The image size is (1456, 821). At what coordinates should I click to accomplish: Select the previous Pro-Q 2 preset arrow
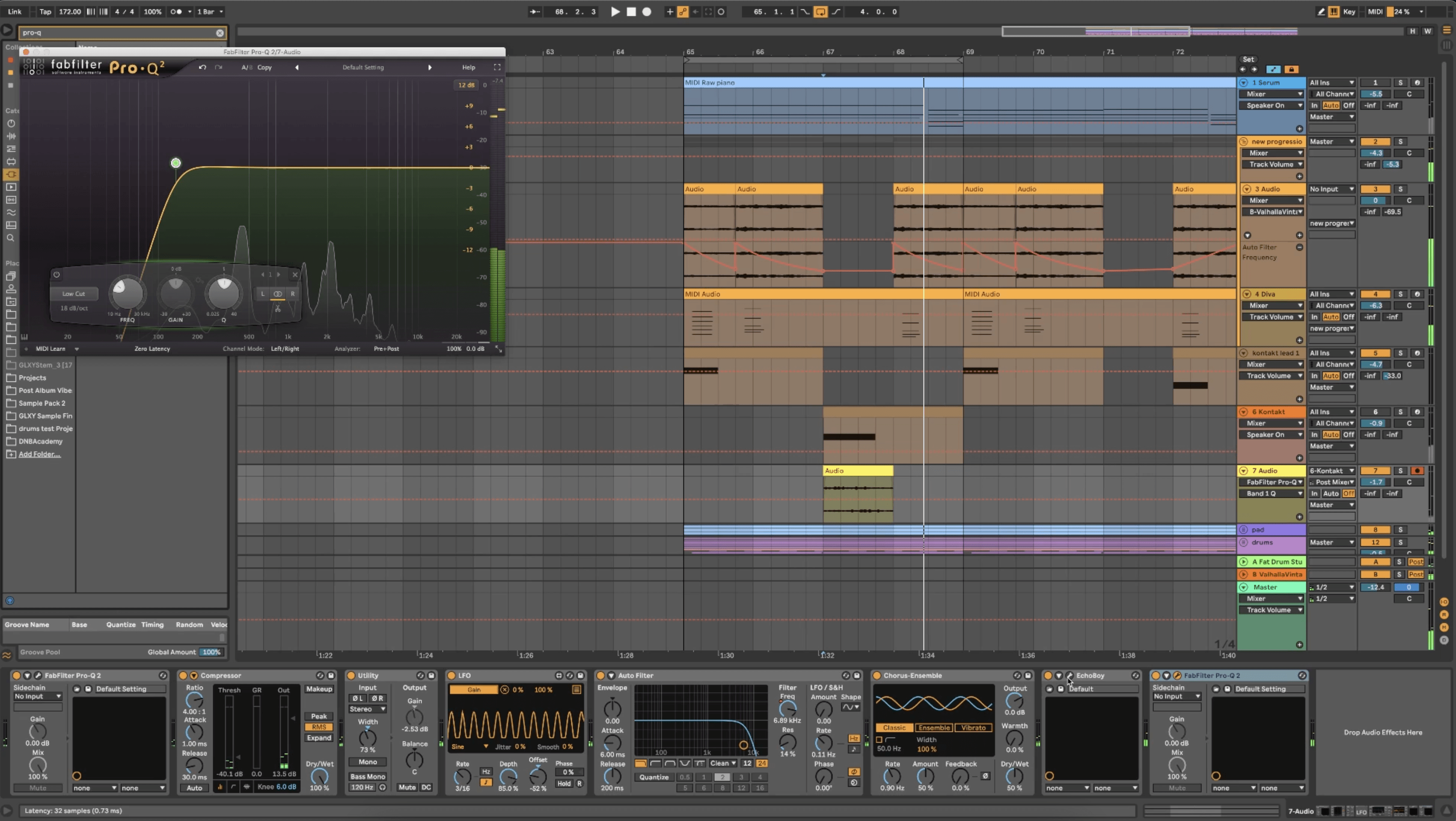[297, 67]
